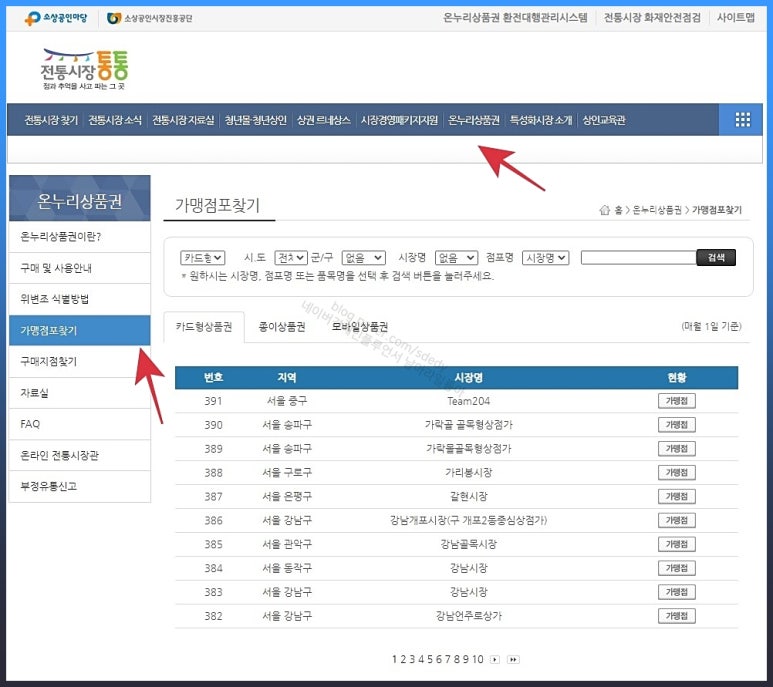Screen dimensions: 773x687
Task: Select 구매지점찾기 in the left sidebar
Action: 49,361
